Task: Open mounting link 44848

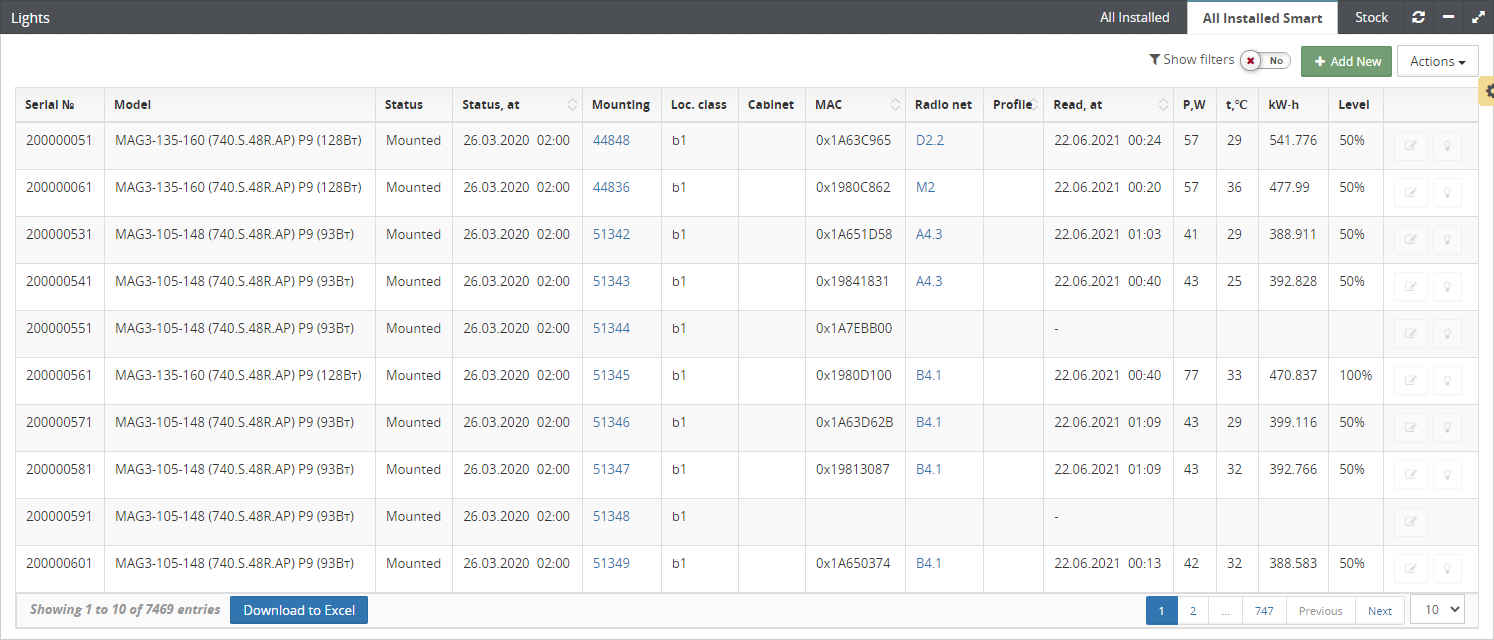Action: pyautogui.click(x=611, y=141)
